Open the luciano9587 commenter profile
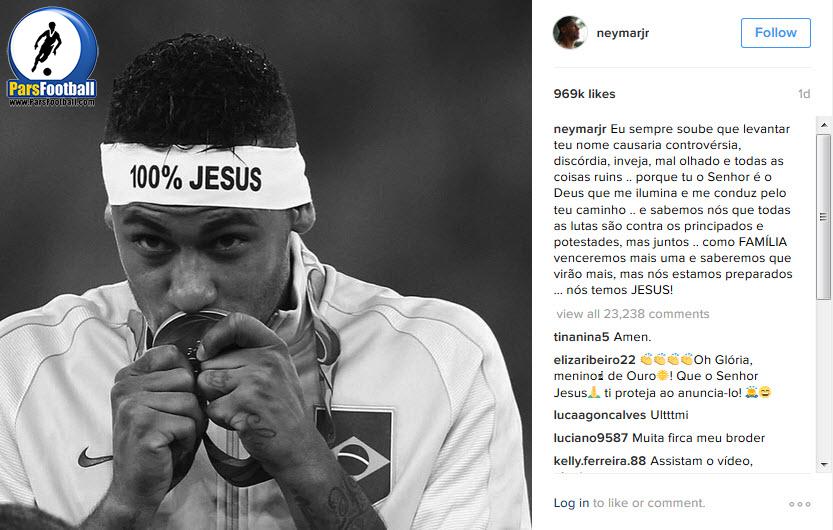The image size is (833, 530). [x=591, y=438]
